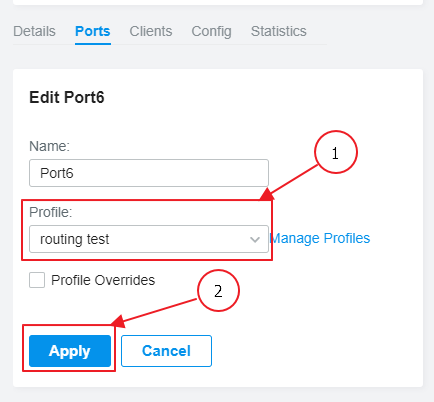Viewport: 434px width, 402px height.
Task: Click the Edit Port6 heading
Action: point(67,98)
